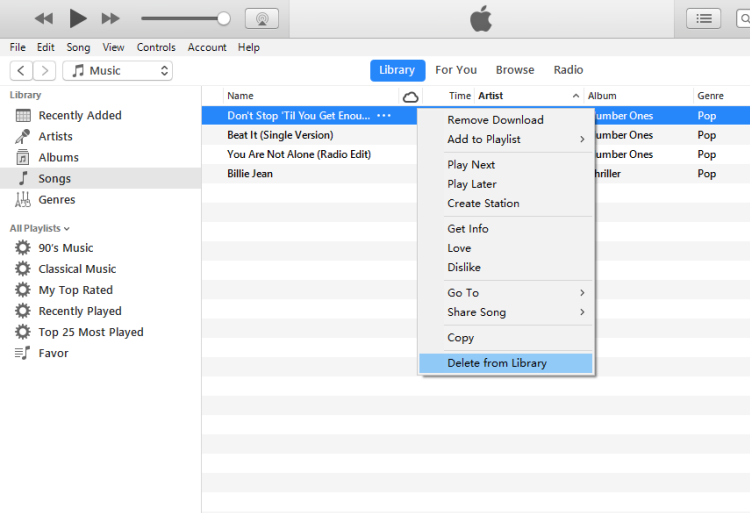Click the Artists microphone icon

coord(22,136)
